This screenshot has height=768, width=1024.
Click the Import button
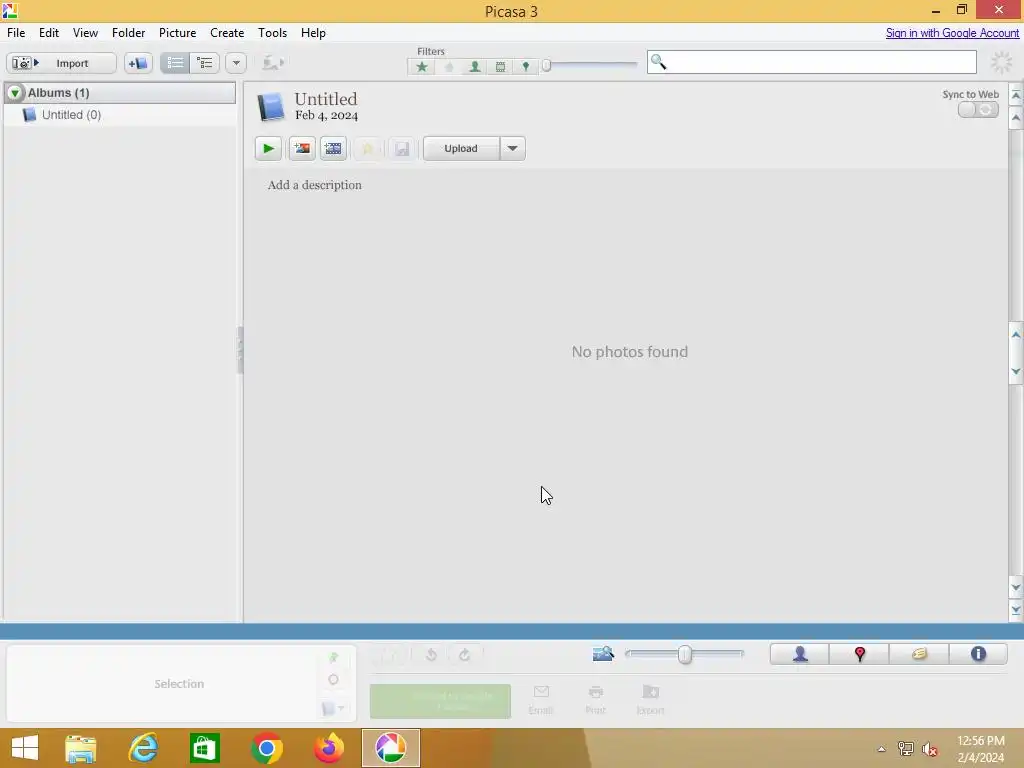(x=61, y=63)
